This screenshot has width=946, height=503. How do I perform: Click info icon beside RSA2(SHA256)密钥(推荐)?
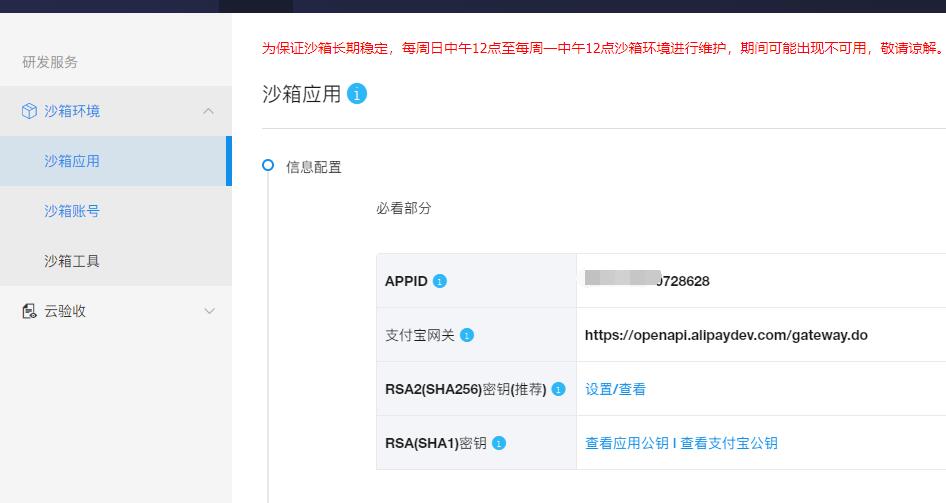[x=559, y=390]
